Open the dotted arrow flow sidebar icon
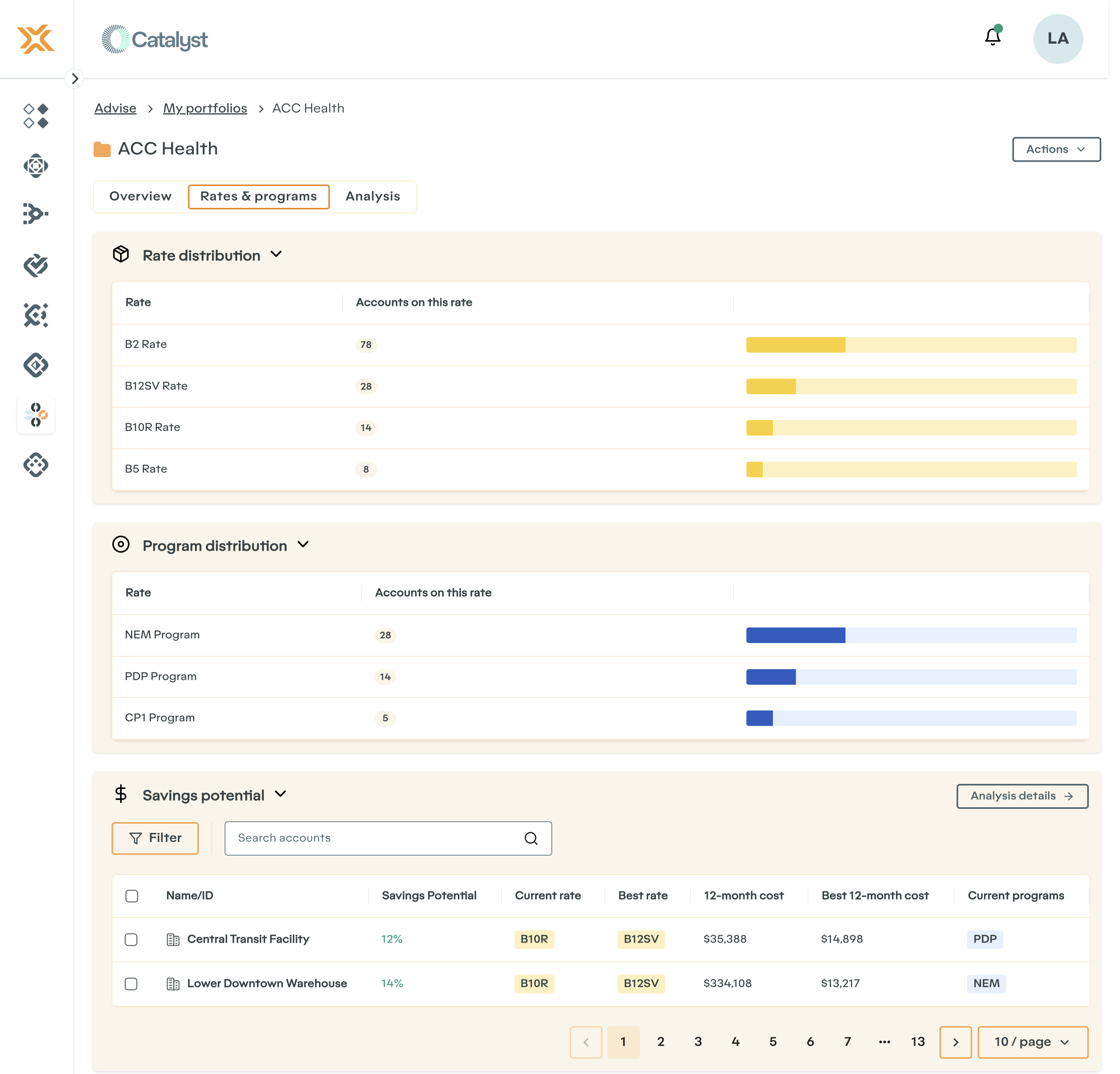Screen dimensions: 1120x1074 (35, 214)
